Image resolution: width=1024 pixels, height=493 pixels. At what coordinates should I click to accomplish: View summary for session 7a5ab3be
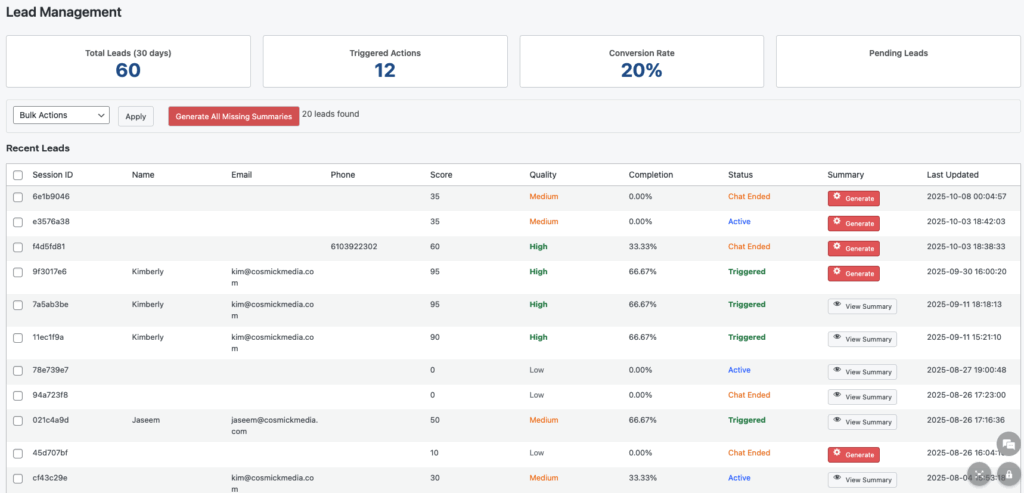tap(862, 306)
